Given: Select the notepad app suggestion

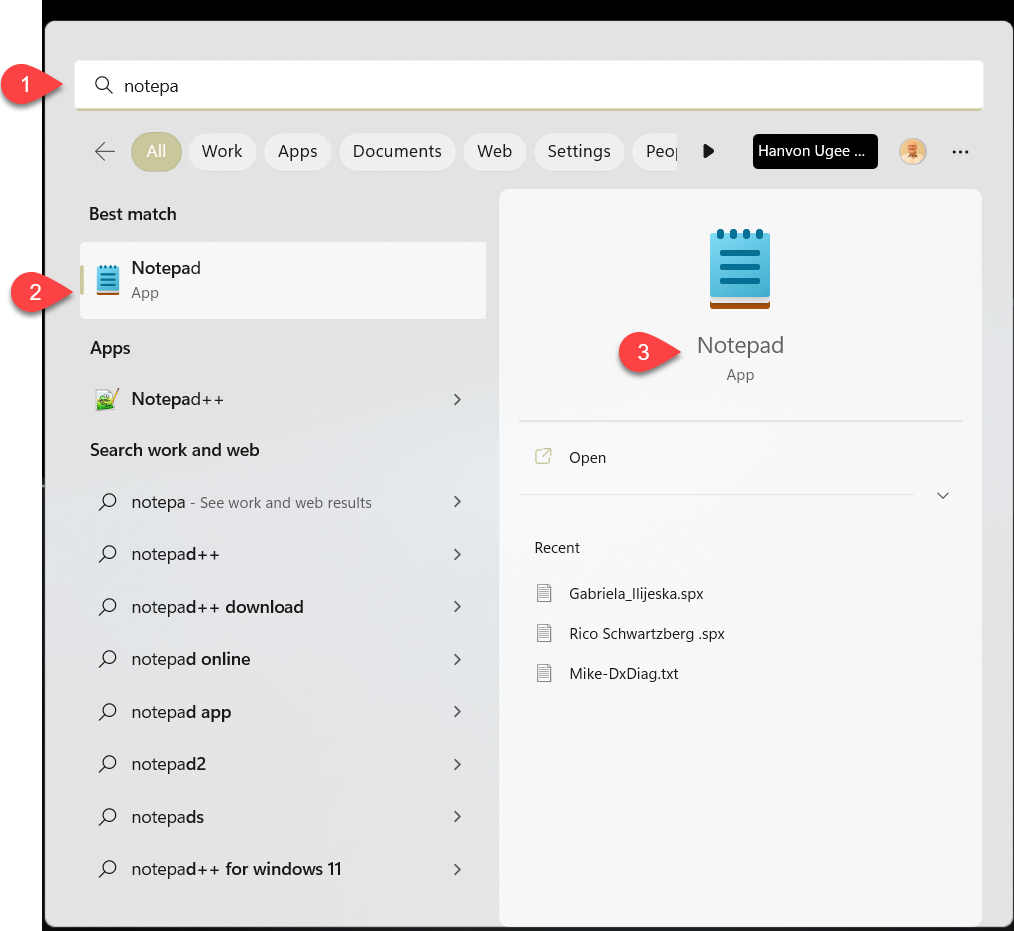Looking at the screenshot, I should 283,712.
